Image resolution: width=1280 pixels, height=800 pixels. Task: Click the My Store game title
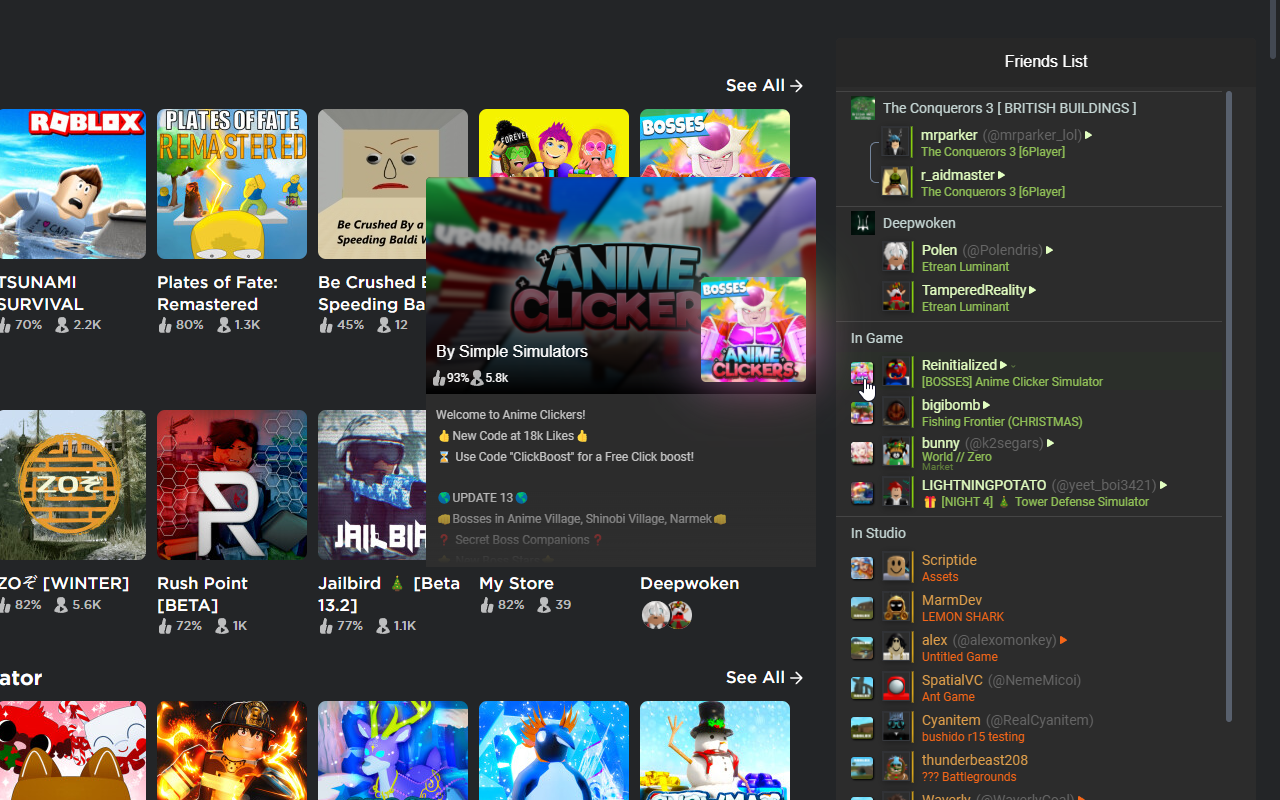(x=516, y=583)
